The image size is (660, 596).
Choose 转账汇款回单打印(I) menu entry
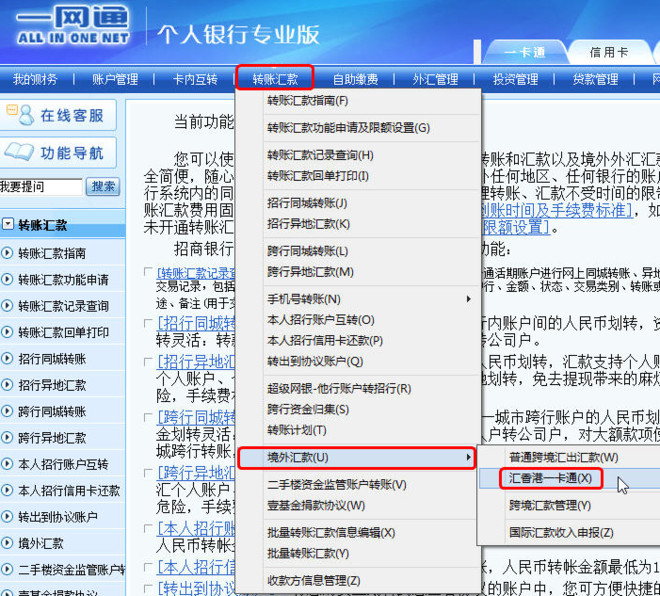318,176
